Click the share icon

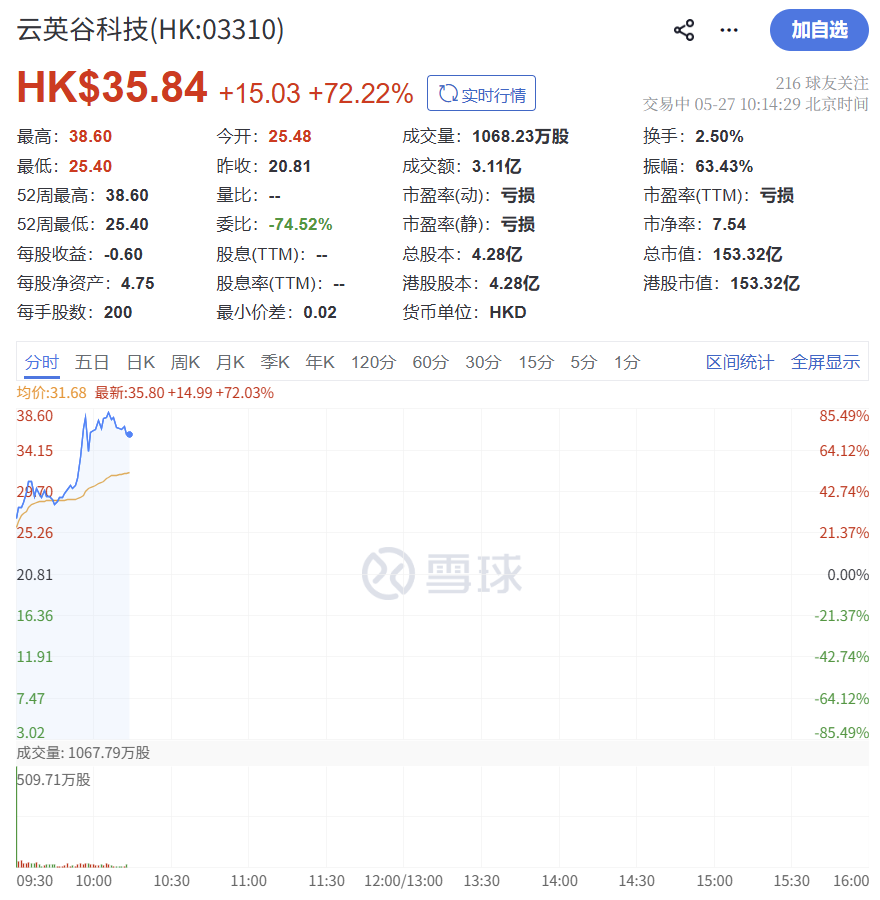[684, 30]
